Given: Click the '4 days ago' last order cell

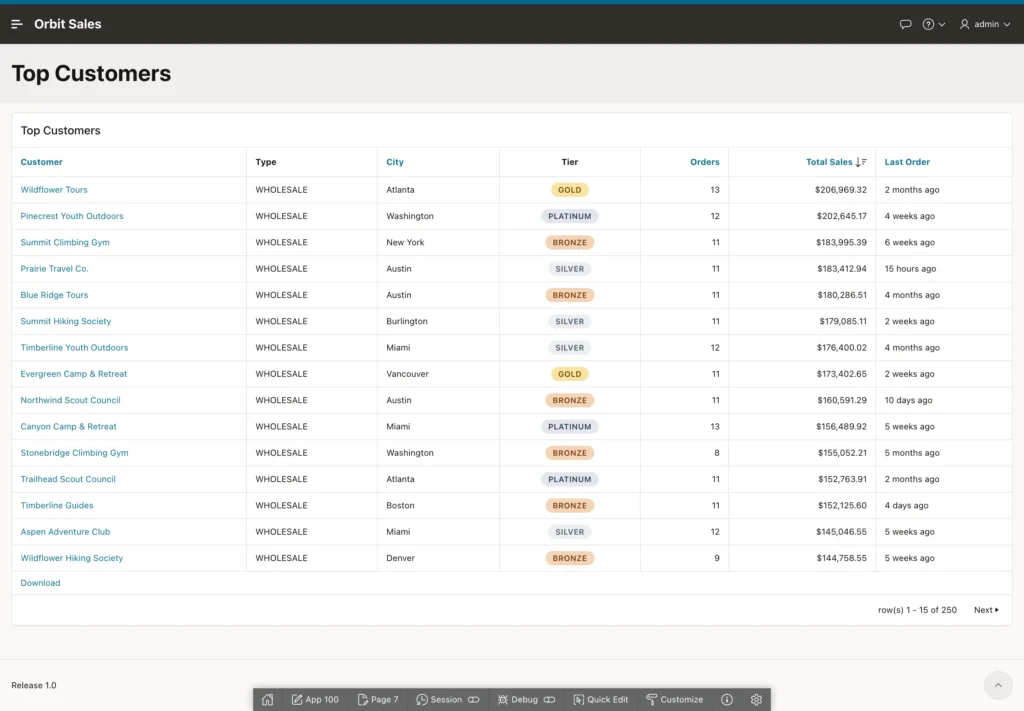Looking at the screenshot, I should pyautogui.click(x=906, y=505).
